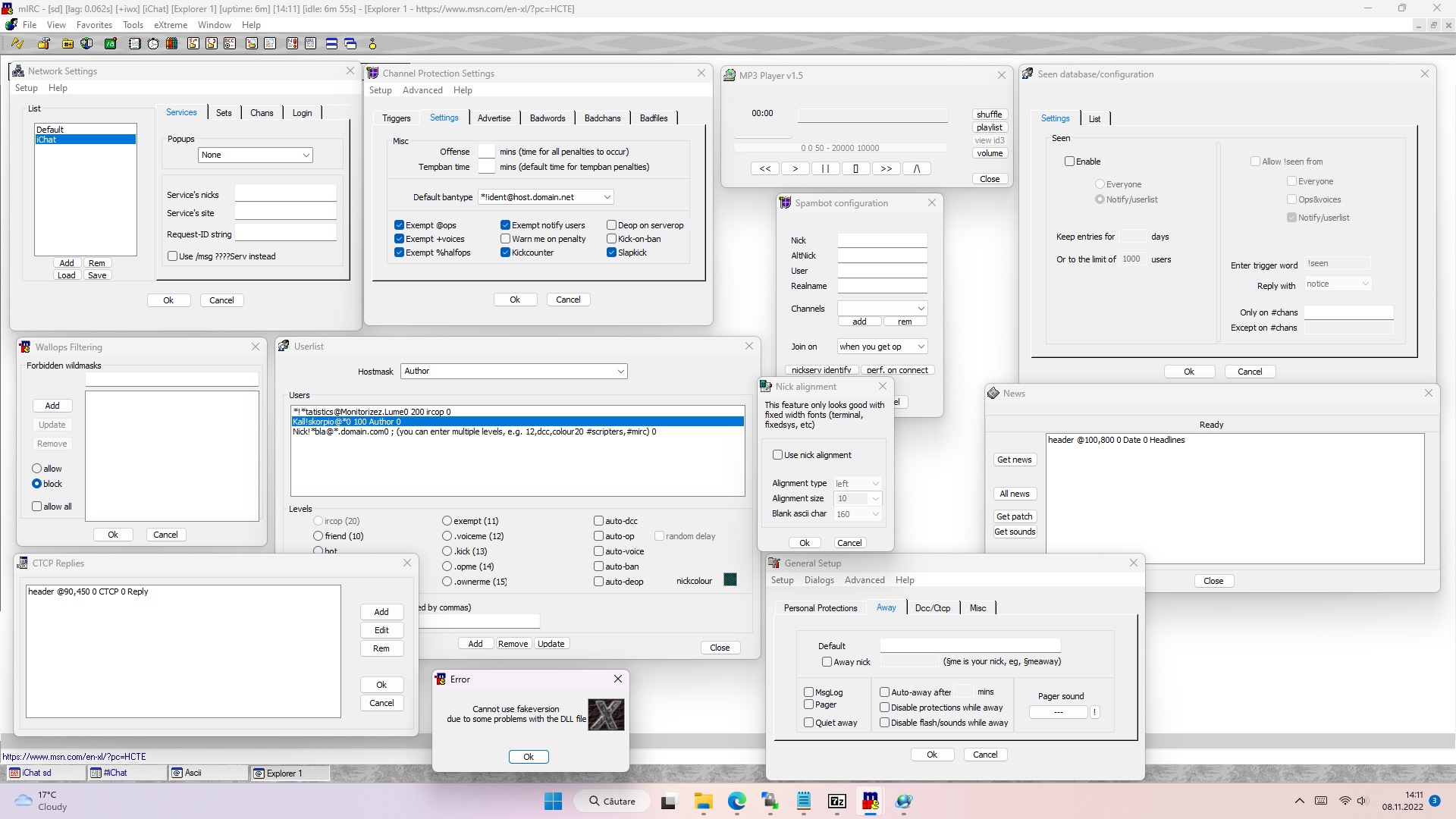Click Ok in the Error dialog
This screenshot has height=819, width=1456.
[529, 757]
